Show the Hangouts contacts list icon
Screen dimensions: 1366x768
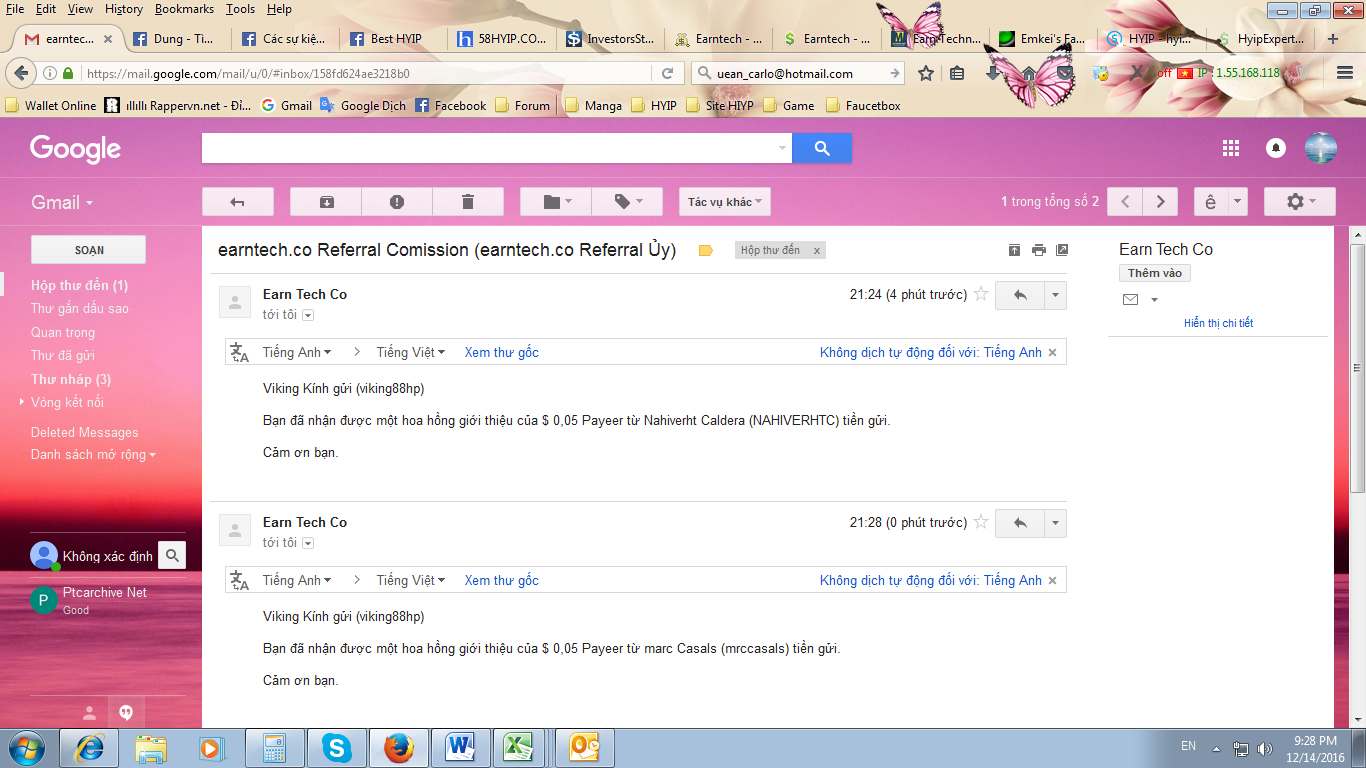[89, 713]
